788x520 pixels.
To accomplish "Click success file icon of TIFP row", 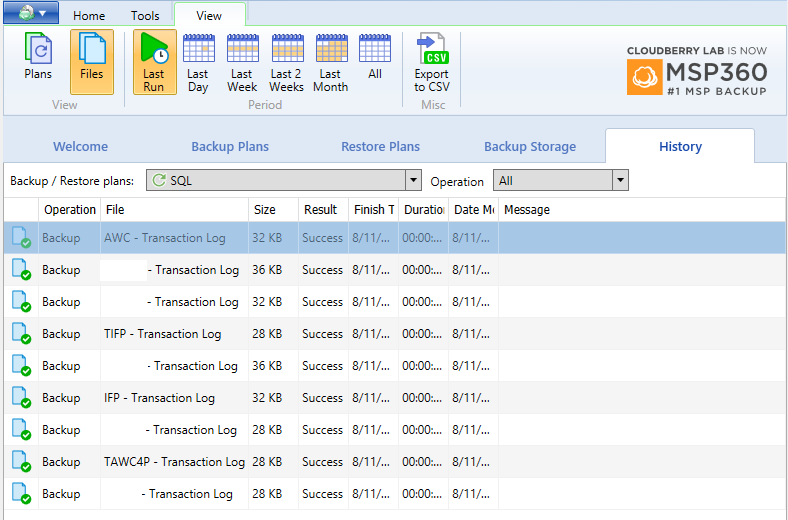I will click(x=21, y=334).
